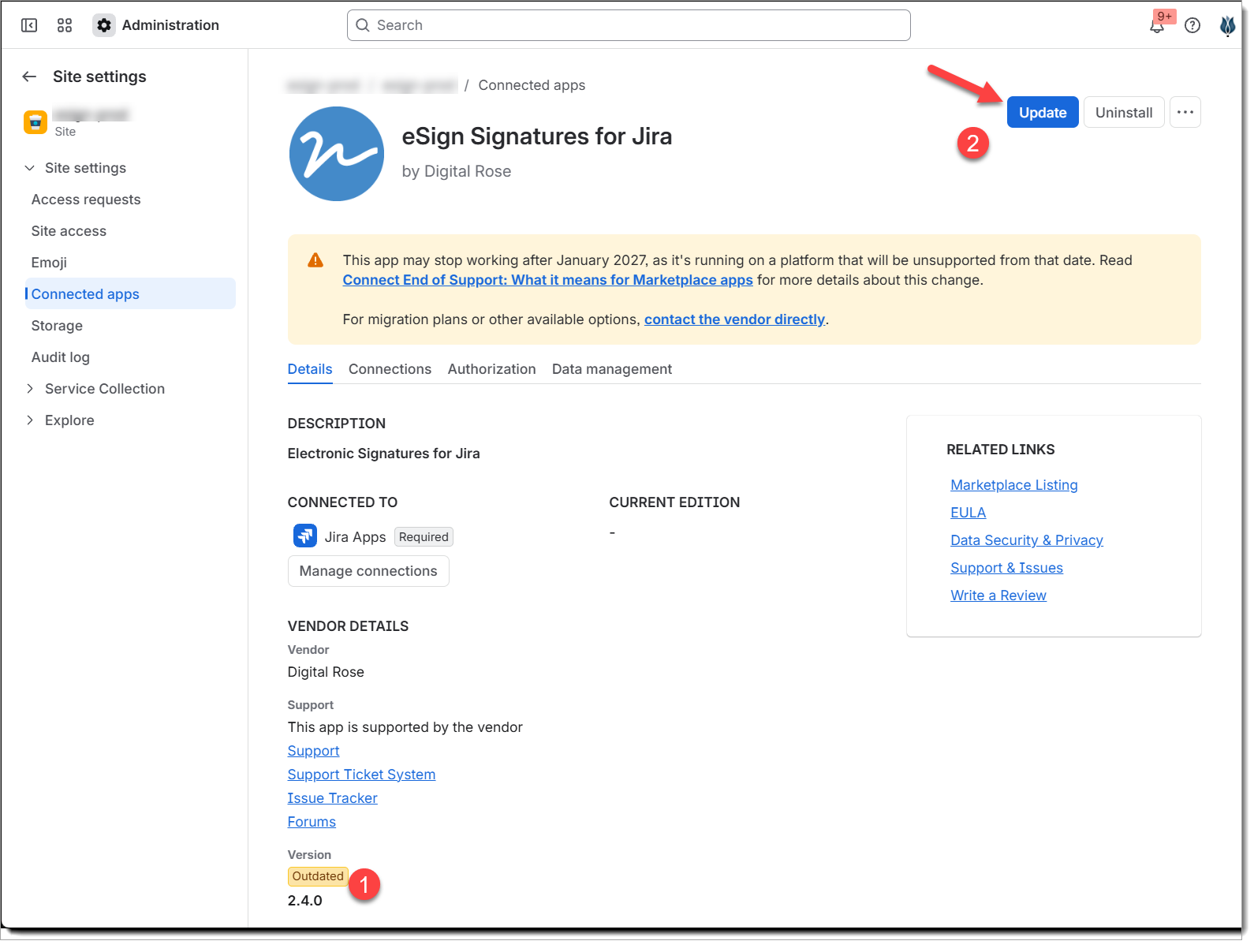Screen dimensions: 1254x952
Task: Go back using the Site settings arrow
Action: click(30, 77)
